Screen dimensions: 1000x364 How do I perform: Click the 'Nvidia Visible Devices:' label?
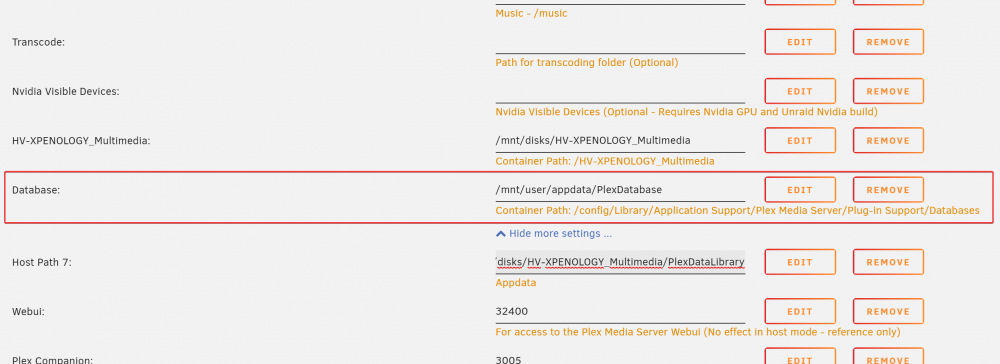(x=66, y=91)
